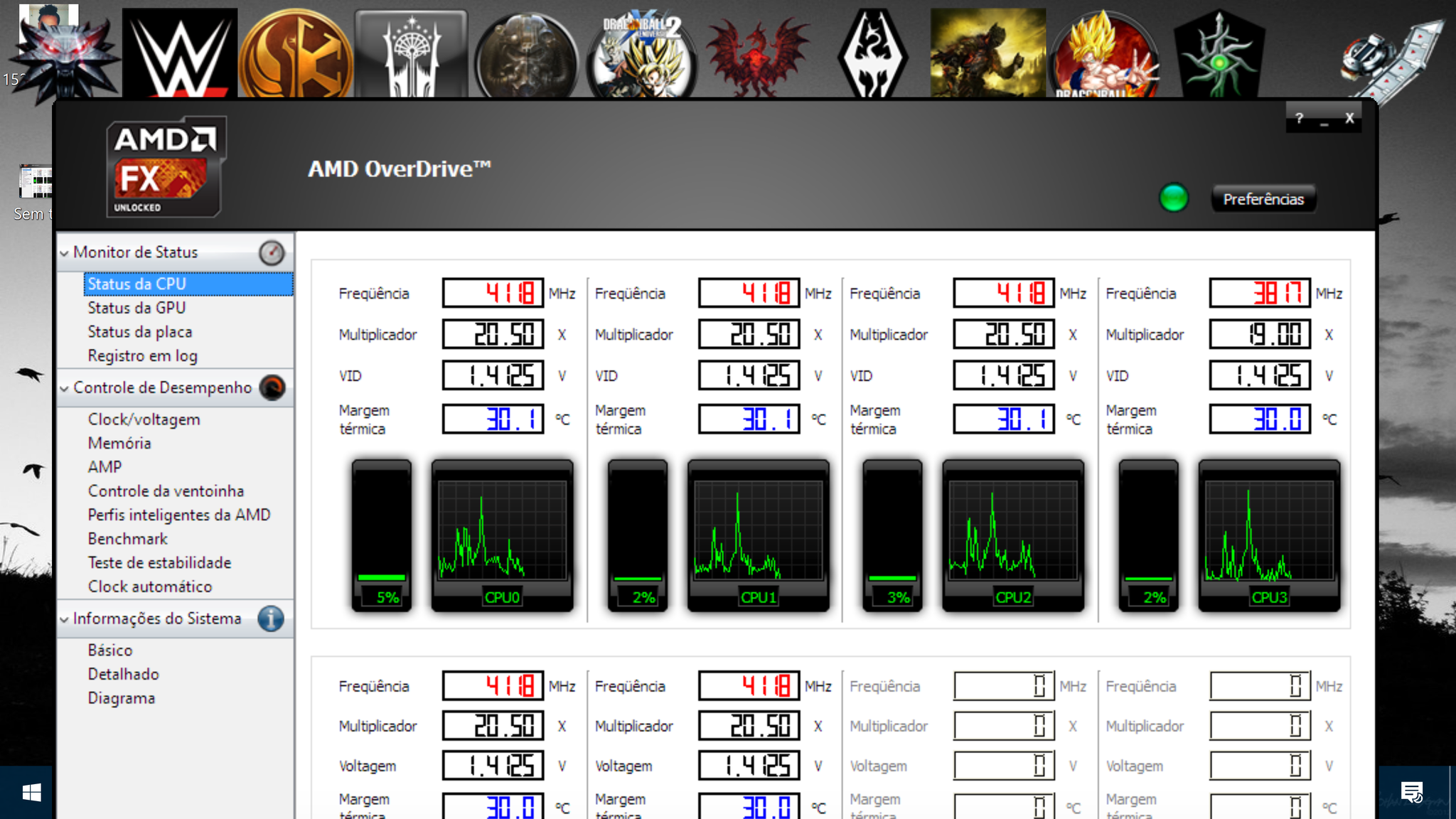Open the Dragon Ball Goku icon
The image size is (1456, 819).
pyautogui.click(x=1104, y=54)
